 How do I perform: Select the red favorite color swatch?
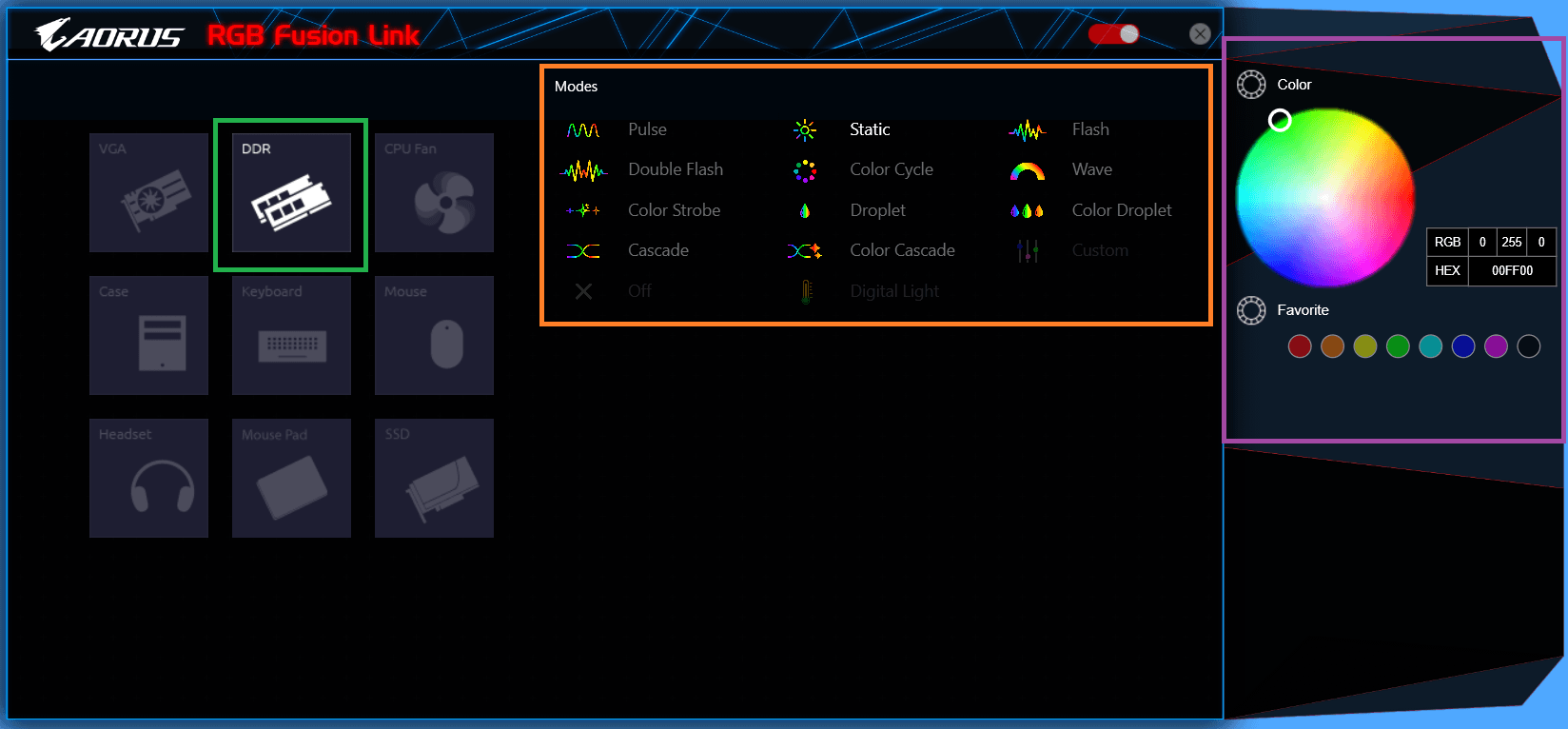(x=1300, y=346)
